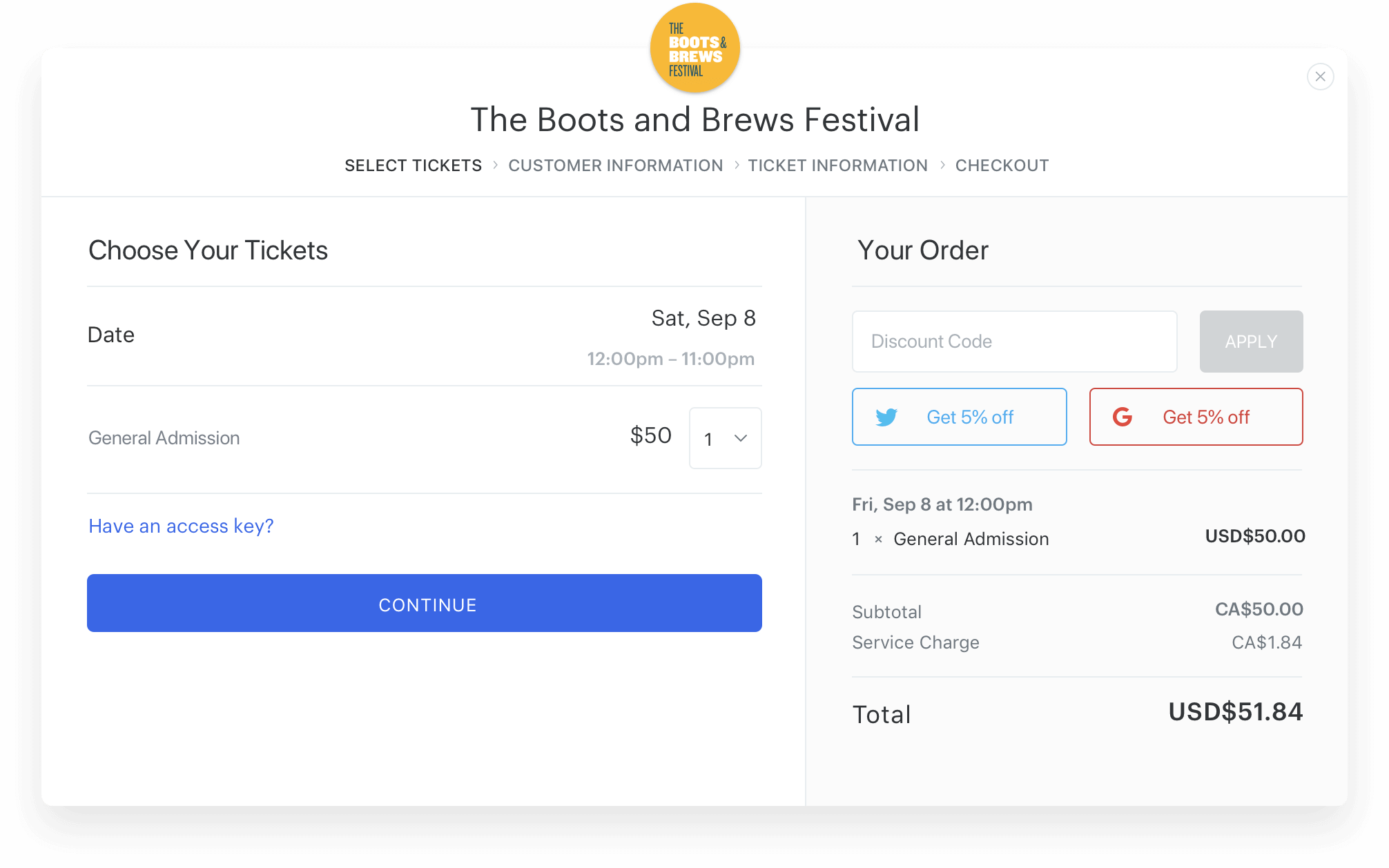Go to the Select Tickets step
The image size is (1389, 868).
pos(413,166)
